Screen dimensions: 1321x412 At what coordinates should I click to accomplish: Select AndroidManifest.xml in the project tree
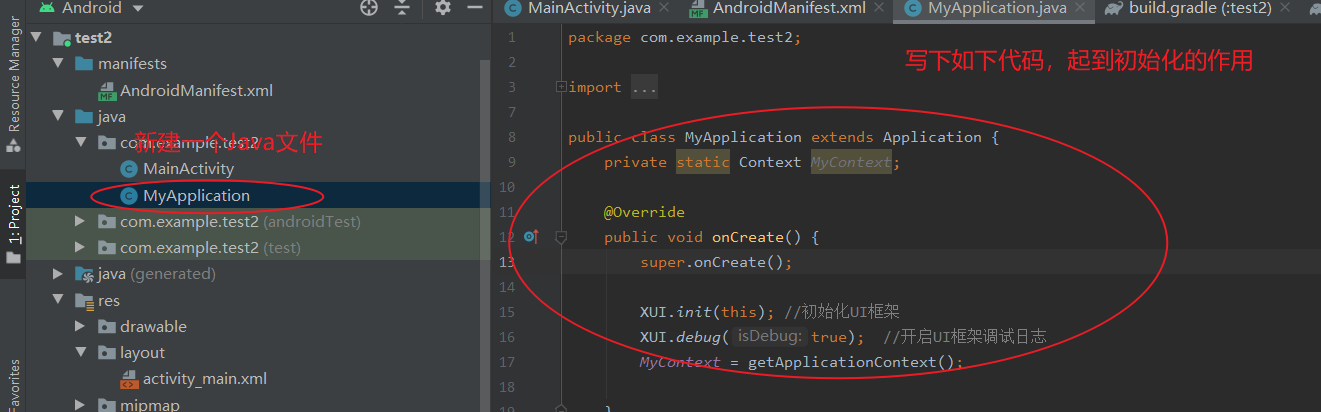pos(196,91)
